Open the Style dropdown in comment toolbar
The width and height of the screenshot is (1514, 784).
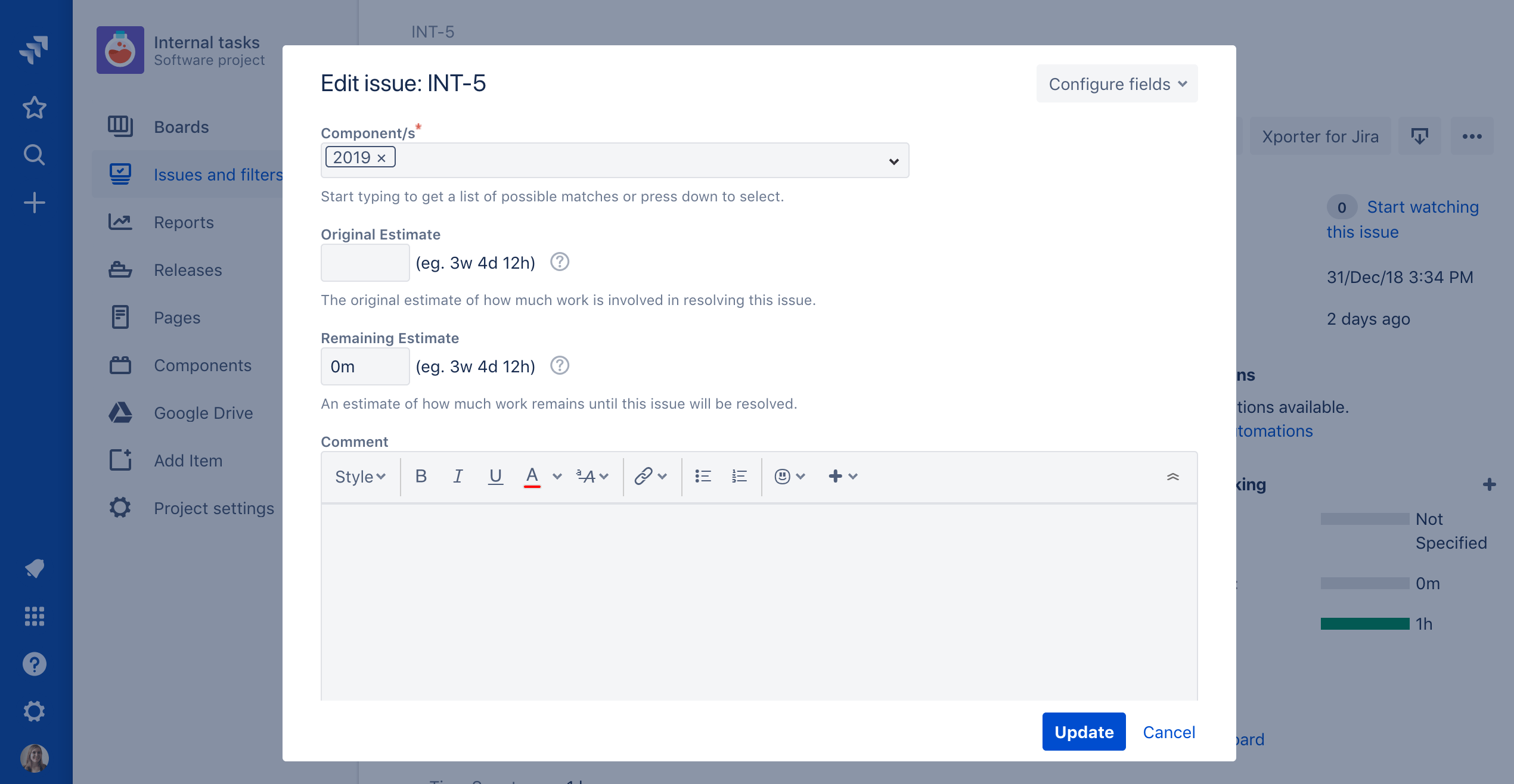360,476
